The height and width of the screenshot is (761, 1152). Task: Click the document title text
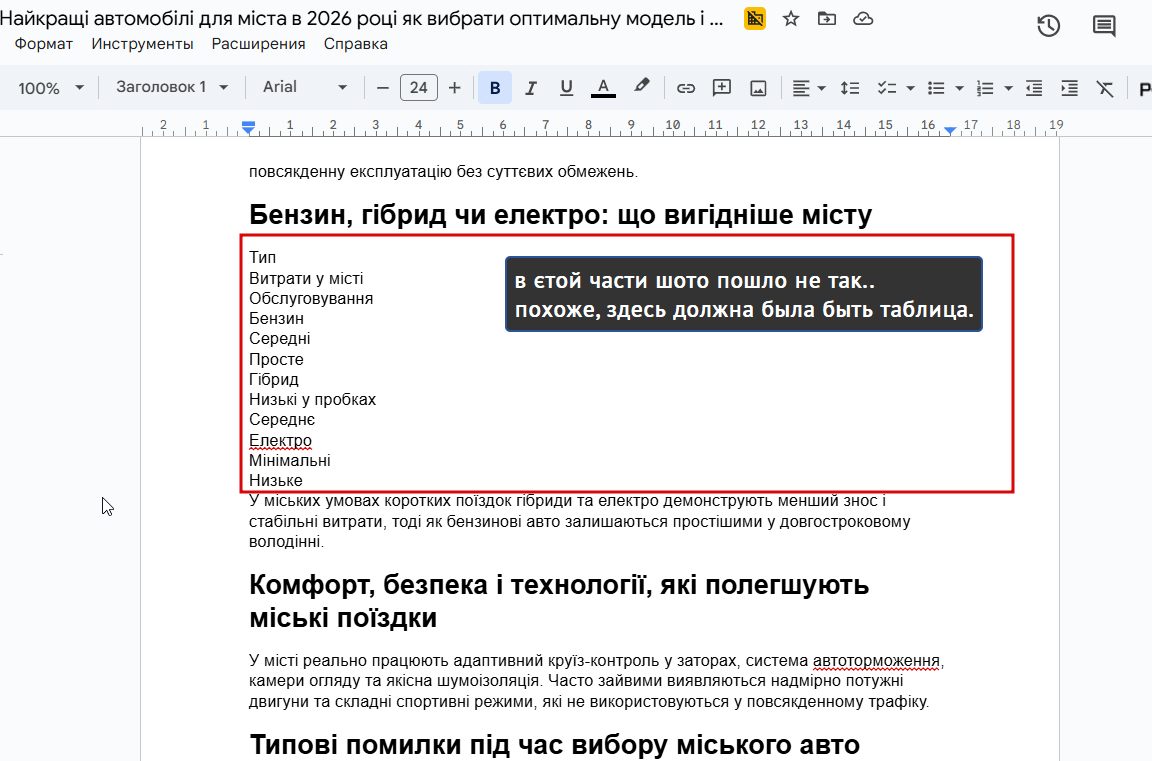(361, 18)
